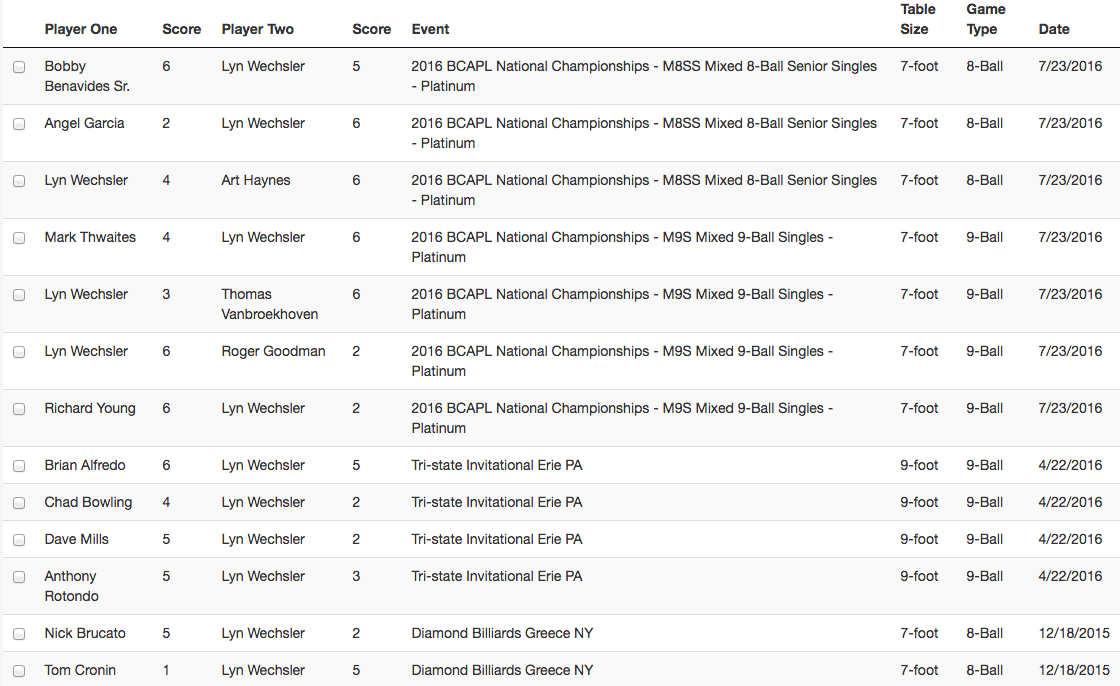1120x686 pixels.
Task: Click the Player One column header
Action: [x=81, y=29]
